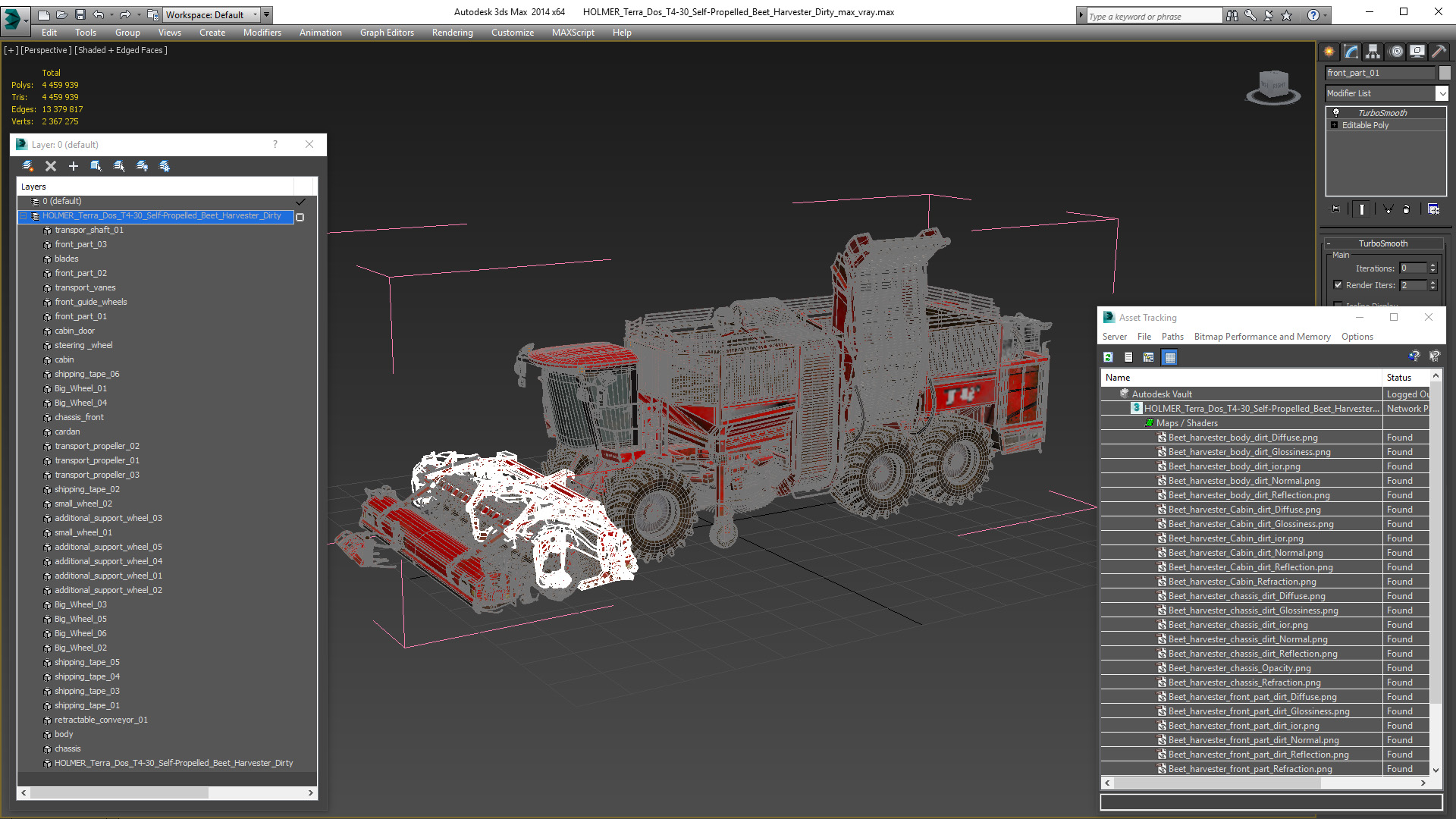This screenshot has height=819, width=1456.
Task: Open Bitmap Performance and Memory menu
Action: pyautogui.click(x=1262, y=337)
